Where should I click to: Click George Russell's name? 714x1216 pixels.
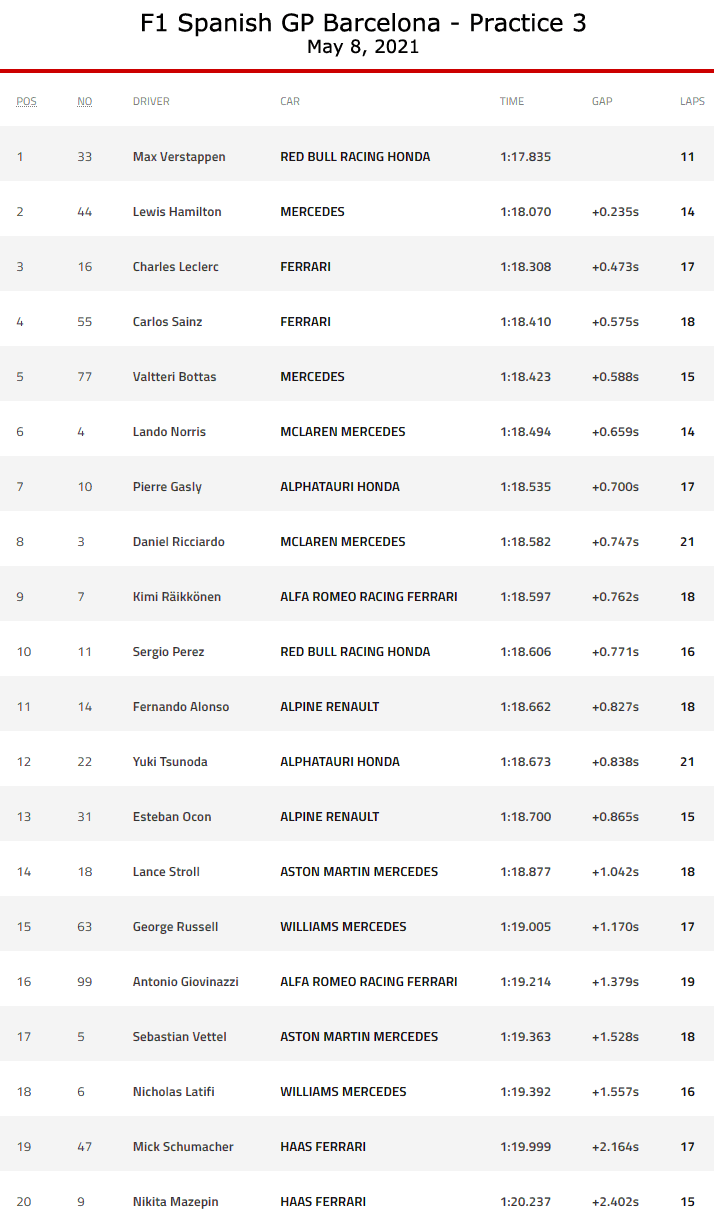(175, 927)
